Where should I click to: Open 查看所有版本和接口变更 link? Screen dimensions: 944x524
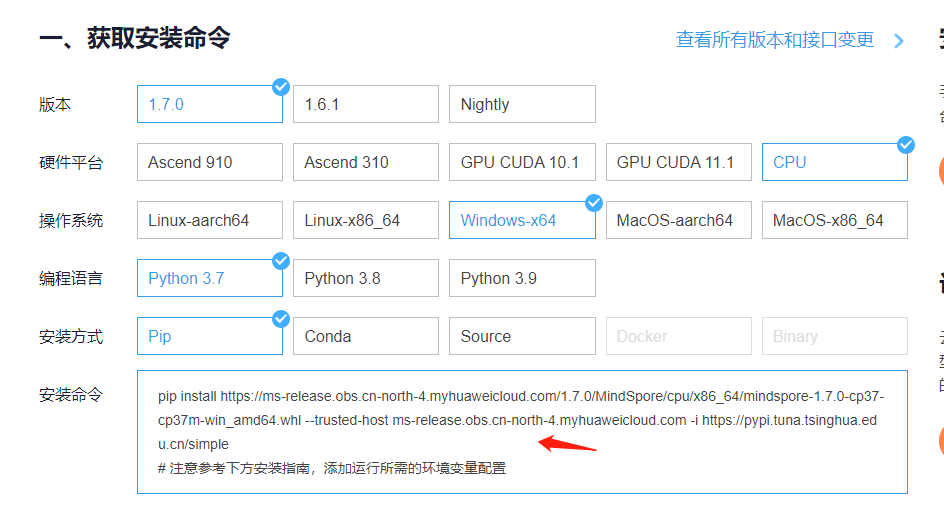(775, 40)
